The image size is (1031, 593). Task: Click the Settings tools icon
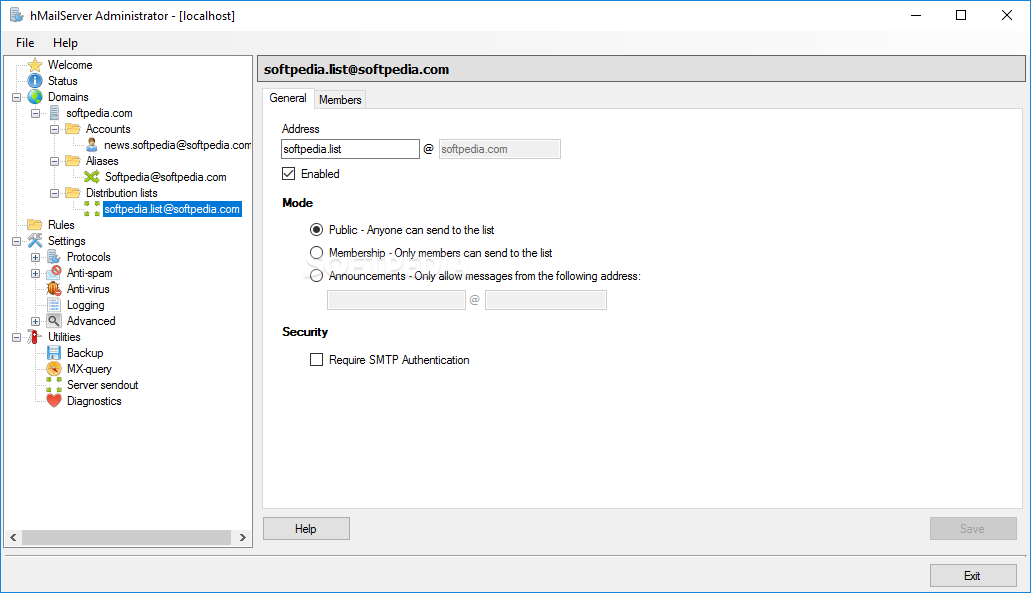pyautogui.click(x=35, y=241)
